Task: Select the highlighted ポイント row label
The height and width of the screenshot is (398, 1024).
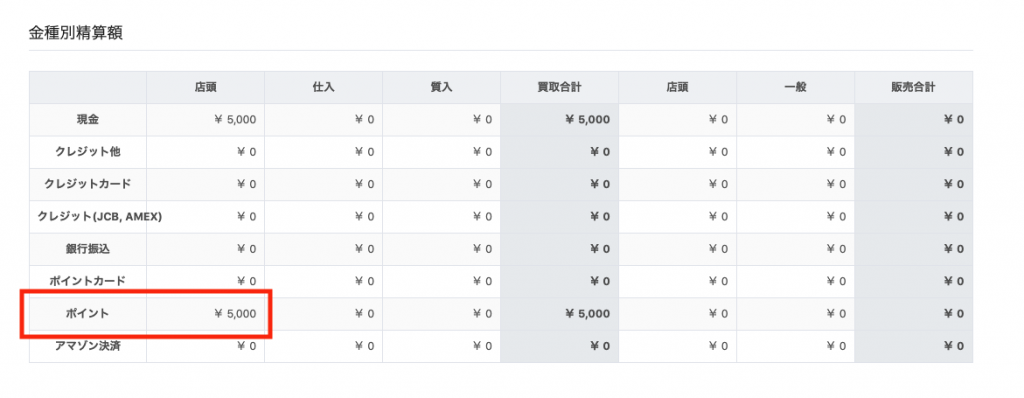Action: click(x=88, y=314)
